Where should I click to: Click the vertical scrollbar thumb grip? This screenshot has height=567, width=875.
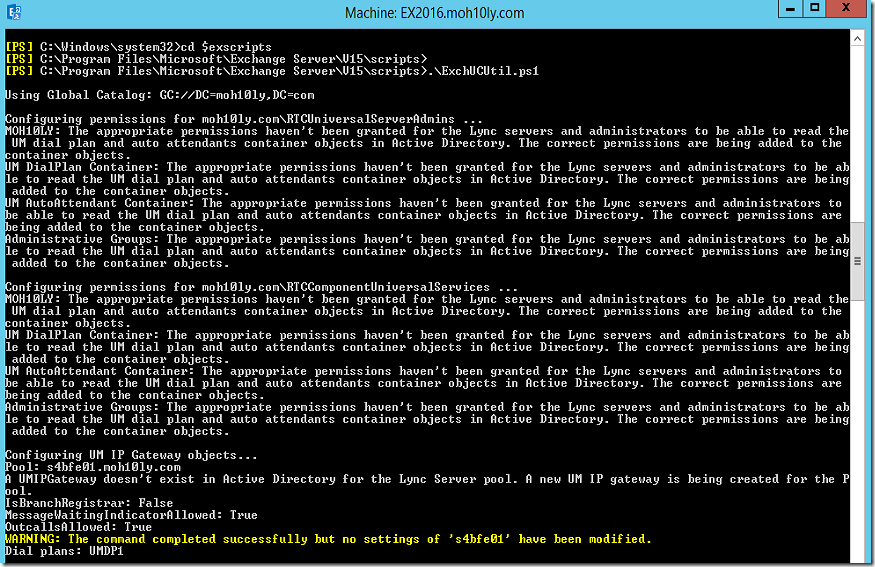857,261
